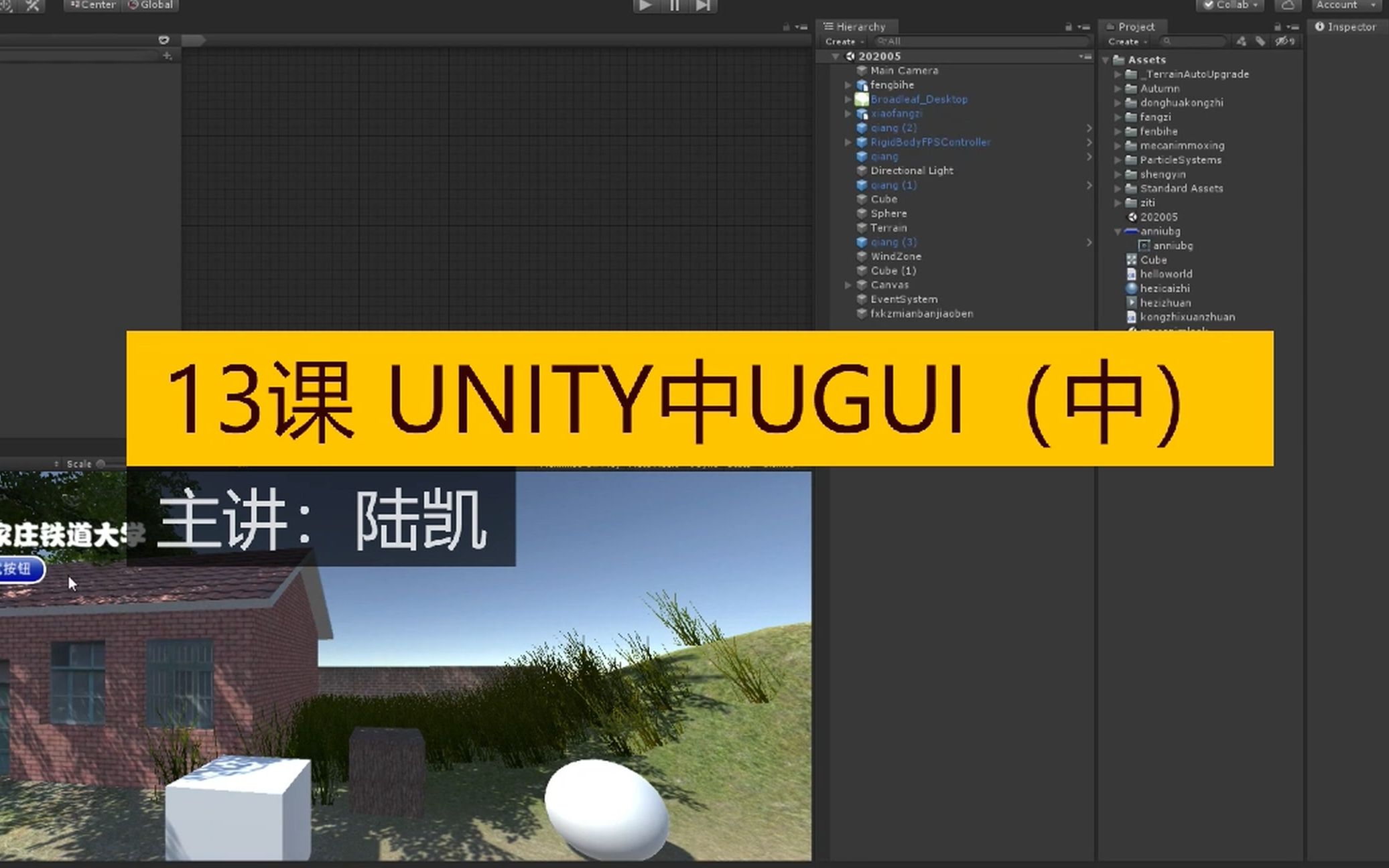Screen dimensions: 1389x868
Task: Toggle Global handle orientation
Action: coord(151,5)
